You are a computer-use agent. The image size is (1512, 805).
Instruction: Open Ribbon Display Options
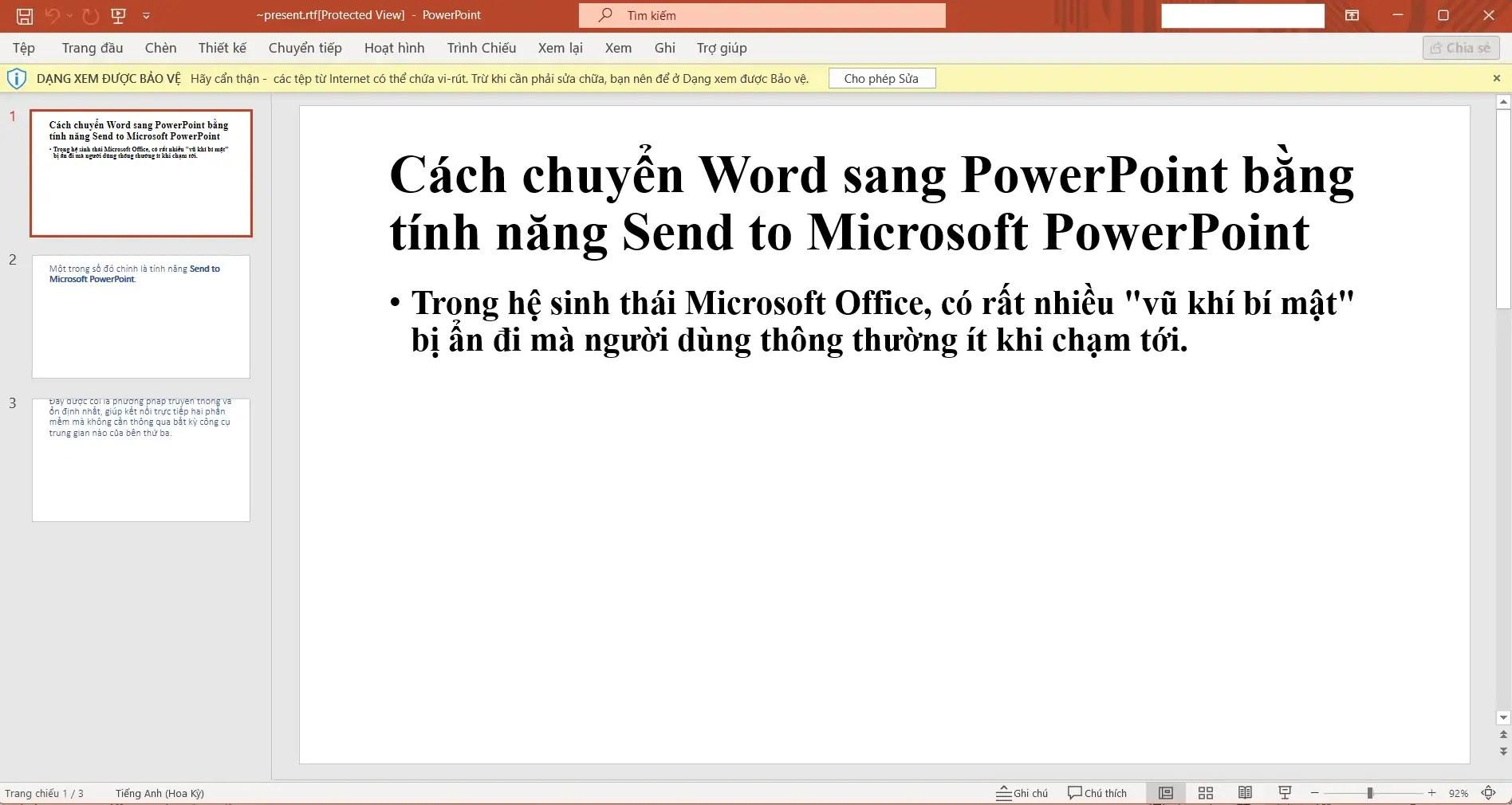tap(1352, 15)
